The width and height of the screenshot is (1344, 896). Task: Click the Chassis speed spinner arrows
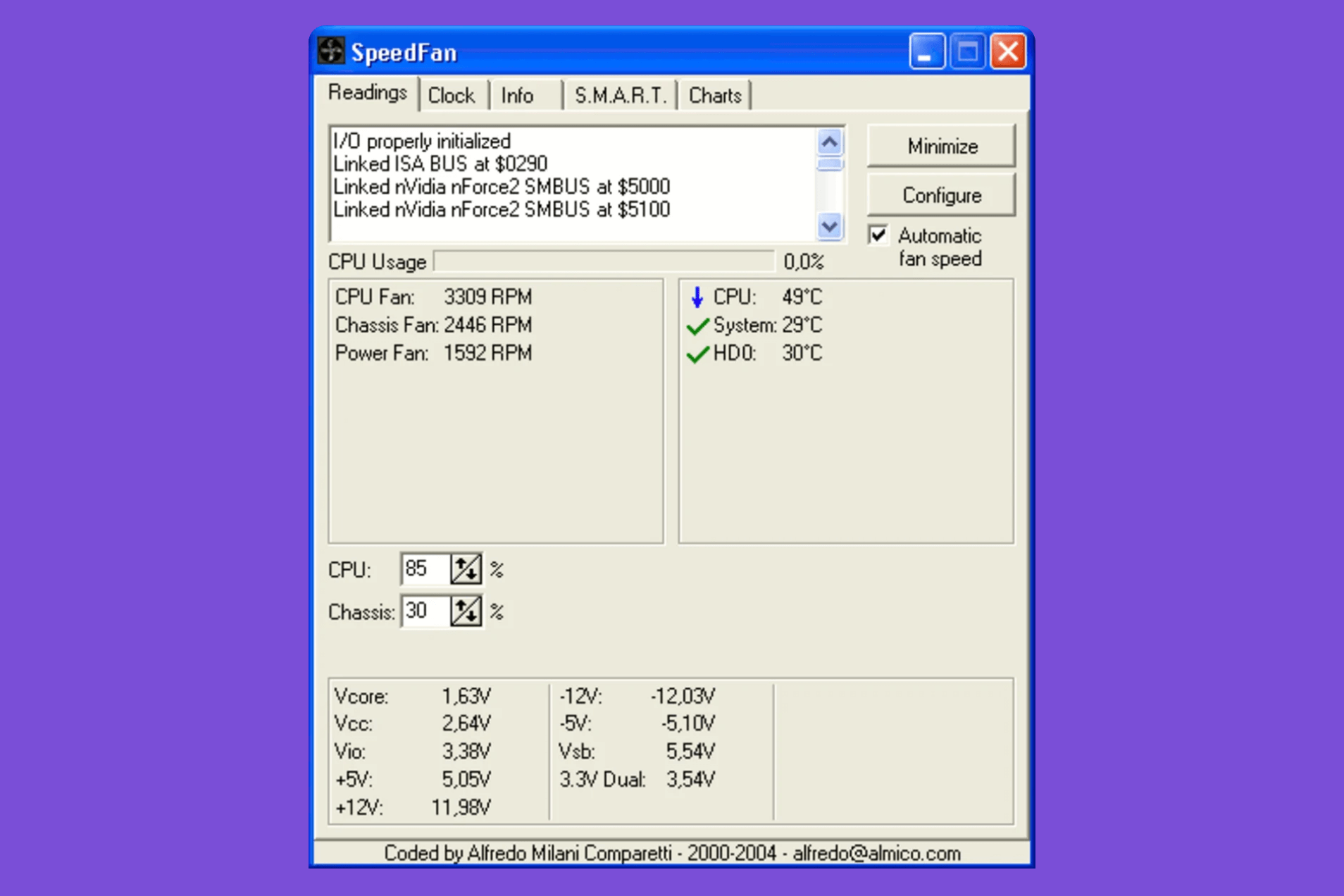point(466,611)
